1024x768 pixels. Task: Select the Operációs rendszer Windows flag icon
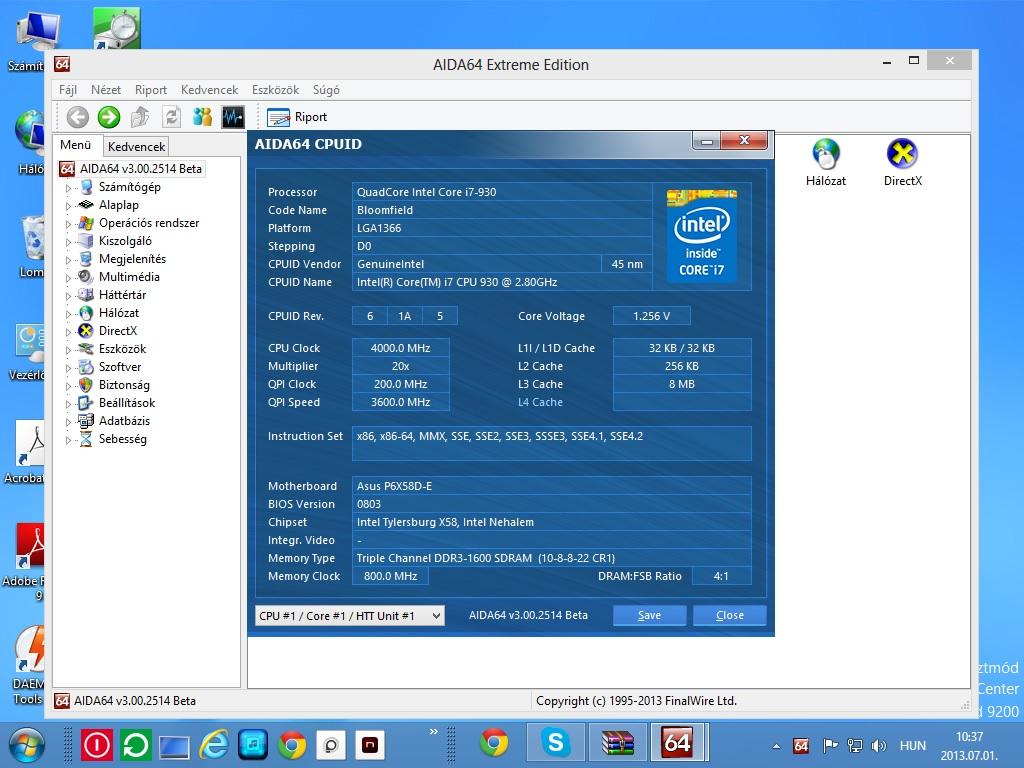pyautogui.click(x=86, y=223)
